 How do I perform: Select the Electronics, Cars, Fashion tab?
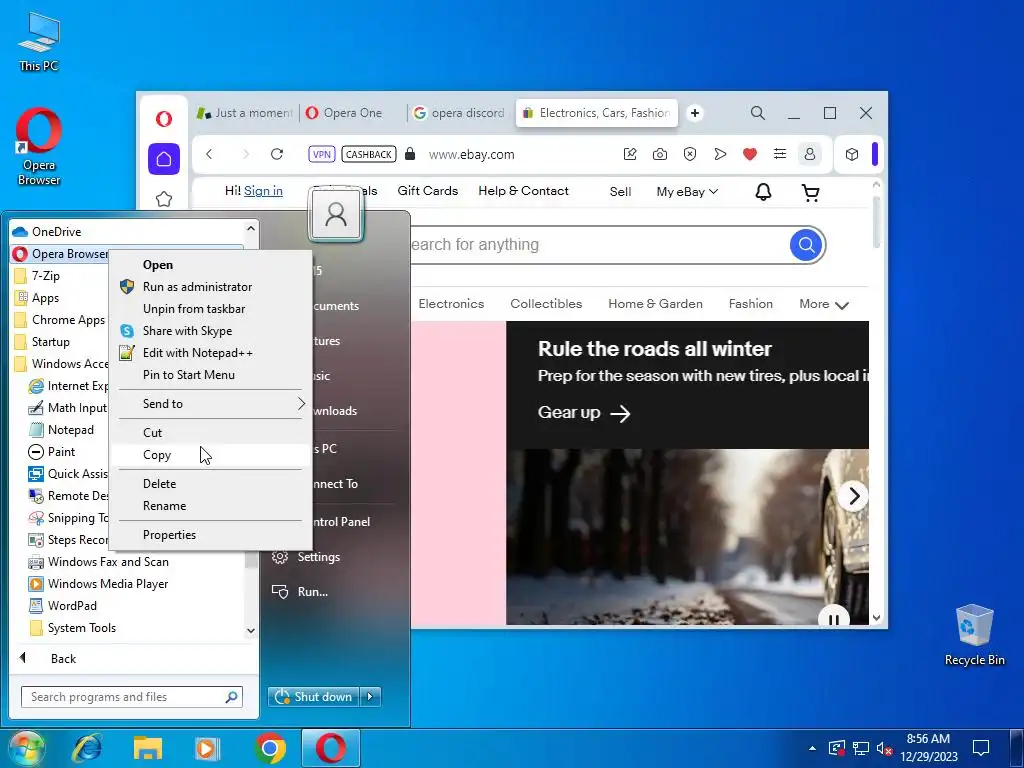coord(597,113)
